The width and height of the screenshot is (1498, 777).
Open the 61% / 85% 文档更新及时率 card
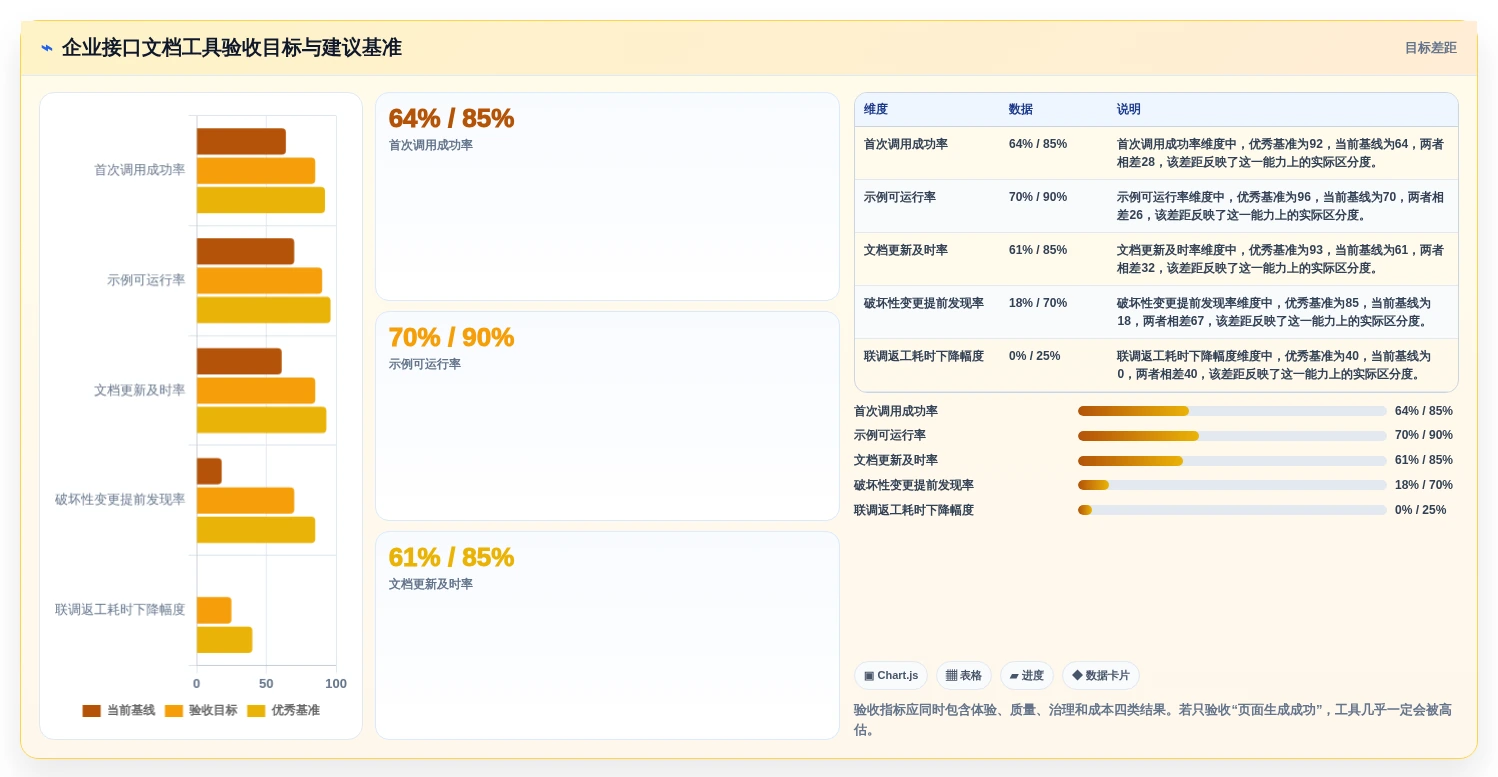point(607,635)
